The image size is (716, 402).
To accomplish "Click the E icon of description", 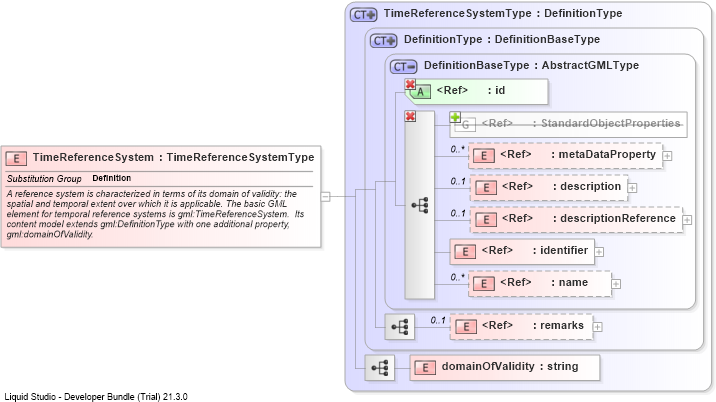I will coord(486,188).
